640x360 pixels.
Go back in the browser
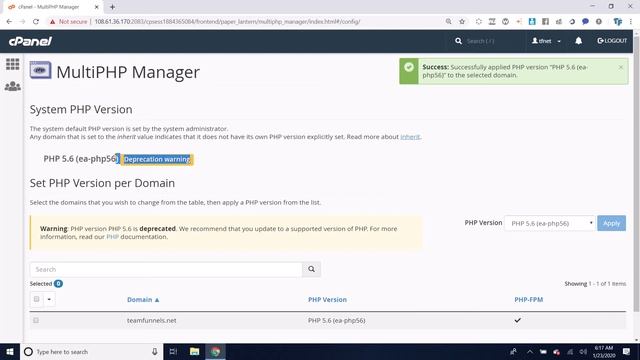[x=9, y=22]
